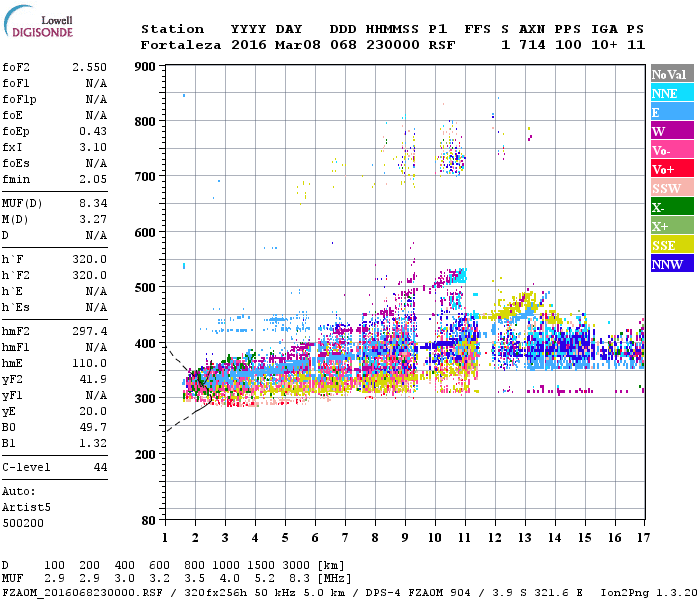Click the hmF2 value 297.4
Image resolution: width=700 pixels, height=600 pixels.
tap(89, 331)
